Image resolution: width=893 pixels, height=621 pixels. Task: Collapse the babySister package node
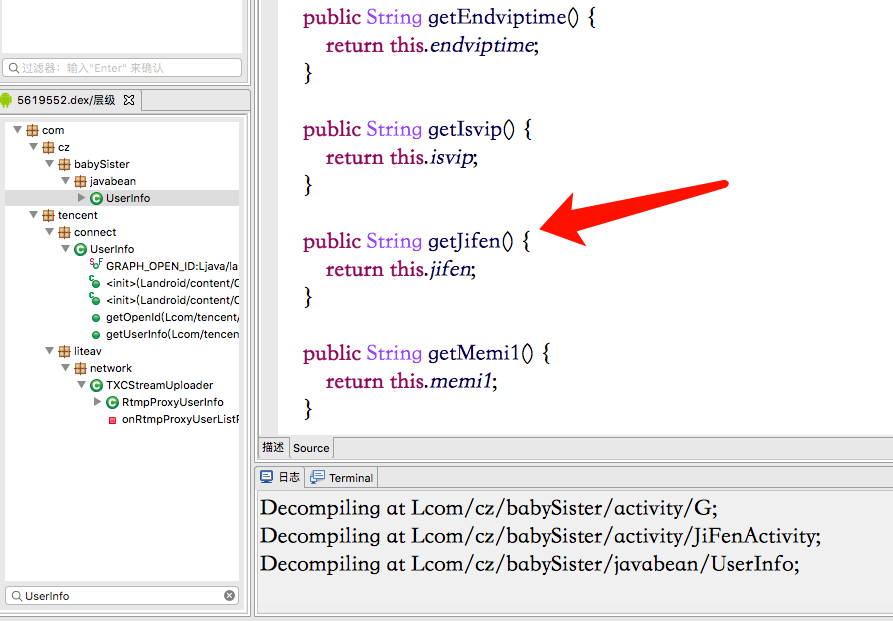tap(50, 164)
